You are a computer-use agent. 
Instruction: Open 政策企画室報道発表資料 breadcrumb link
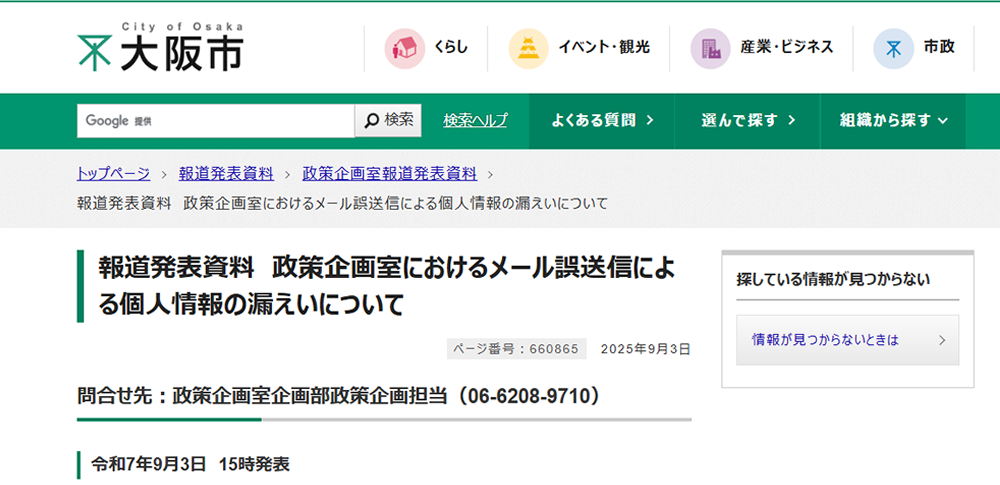(x=390, y=173)
